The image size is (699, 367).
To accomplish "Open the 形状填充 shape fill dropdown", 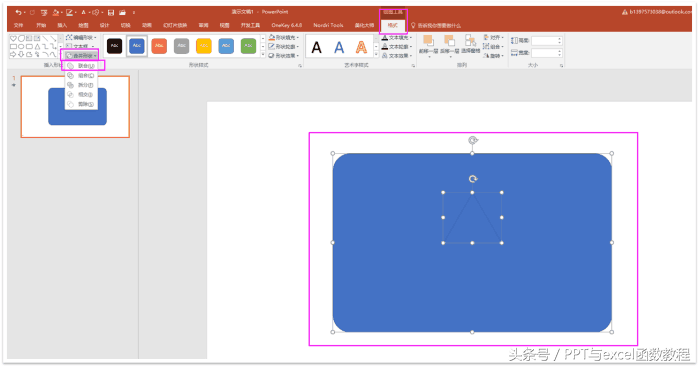I will coord(284,38).
